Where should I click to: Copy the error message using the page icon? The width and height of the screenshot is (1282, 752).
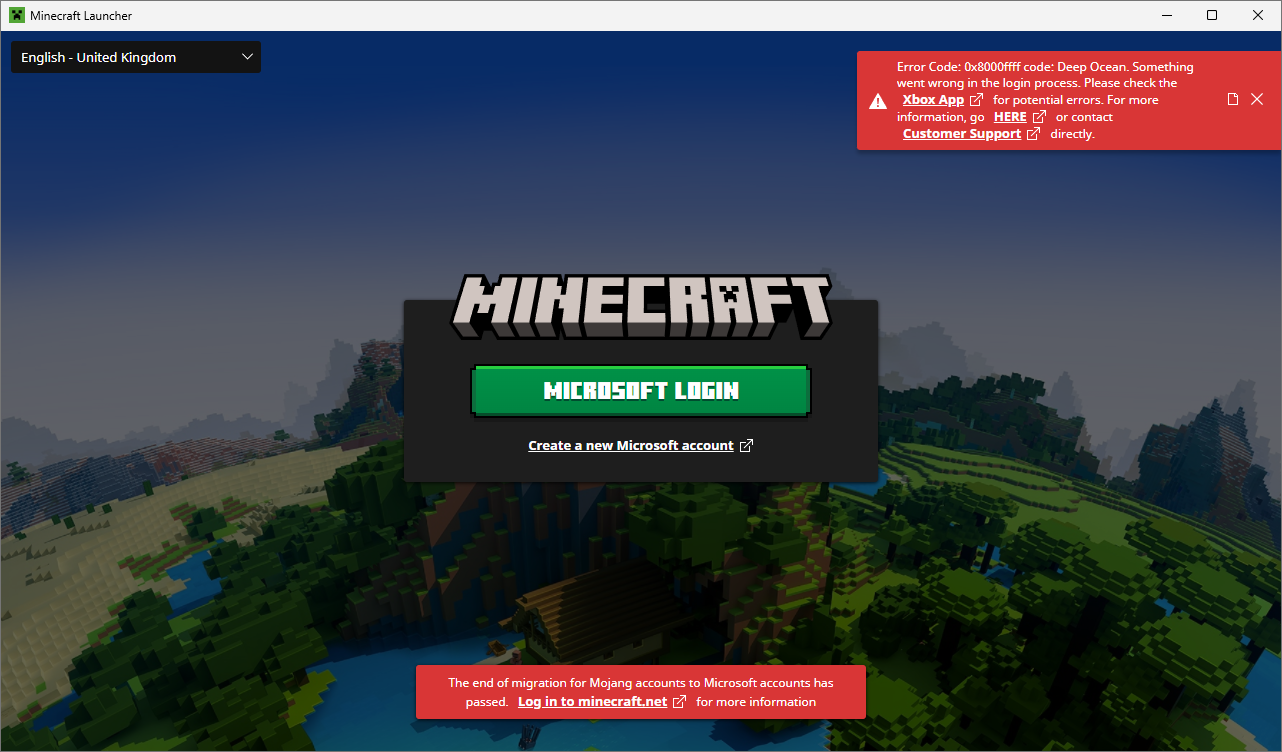1233,99
